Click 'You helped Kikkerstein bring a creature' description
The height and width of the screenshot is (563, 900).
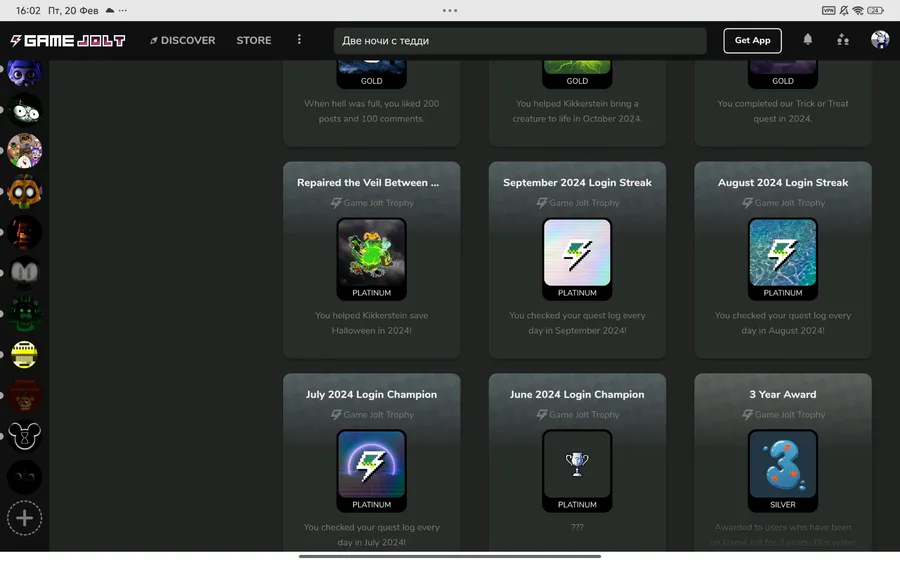[x=577, y=111]
